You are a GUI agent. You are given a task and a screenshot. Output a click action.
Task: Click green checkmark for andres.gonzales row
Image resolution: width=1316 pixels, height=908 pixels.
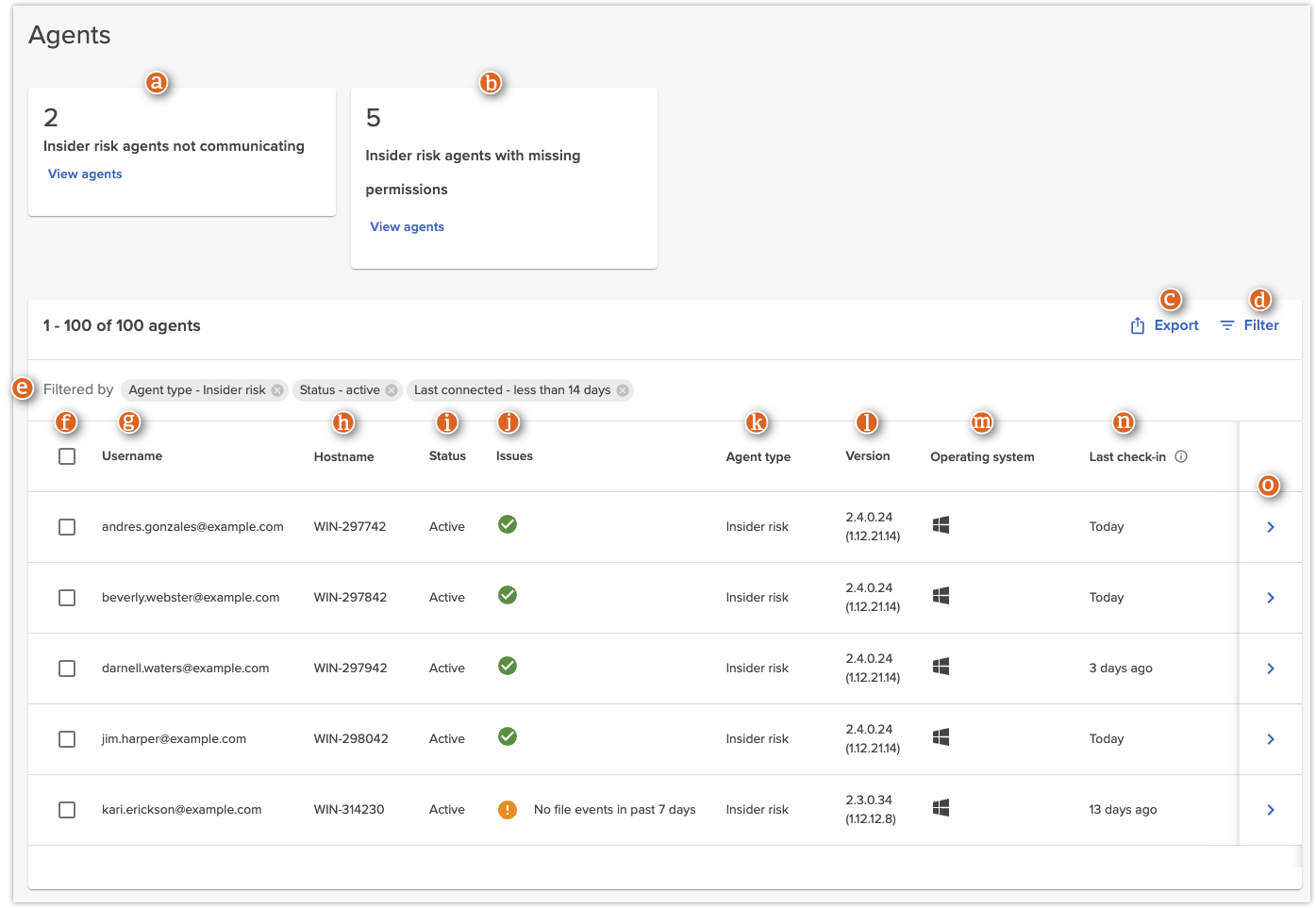click(508, 524)
